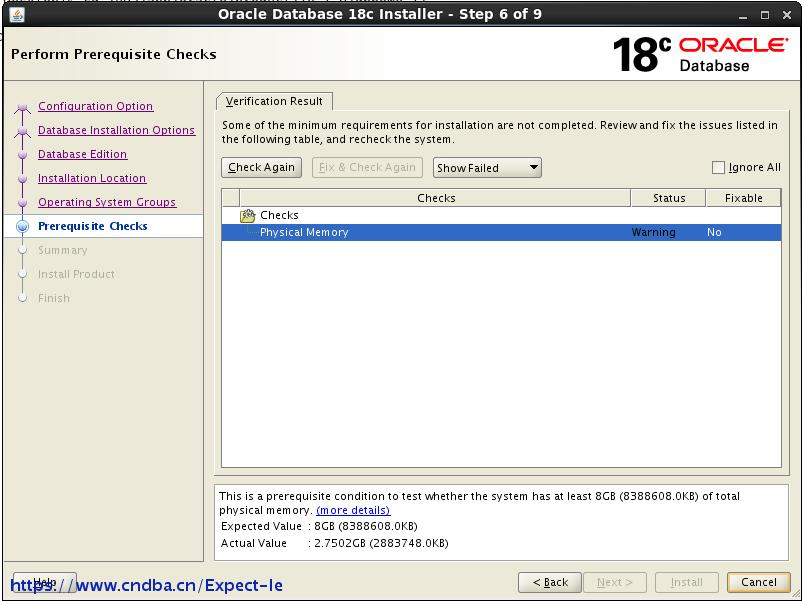Click the Configuration Option step bullet

[x=22, y=107]
